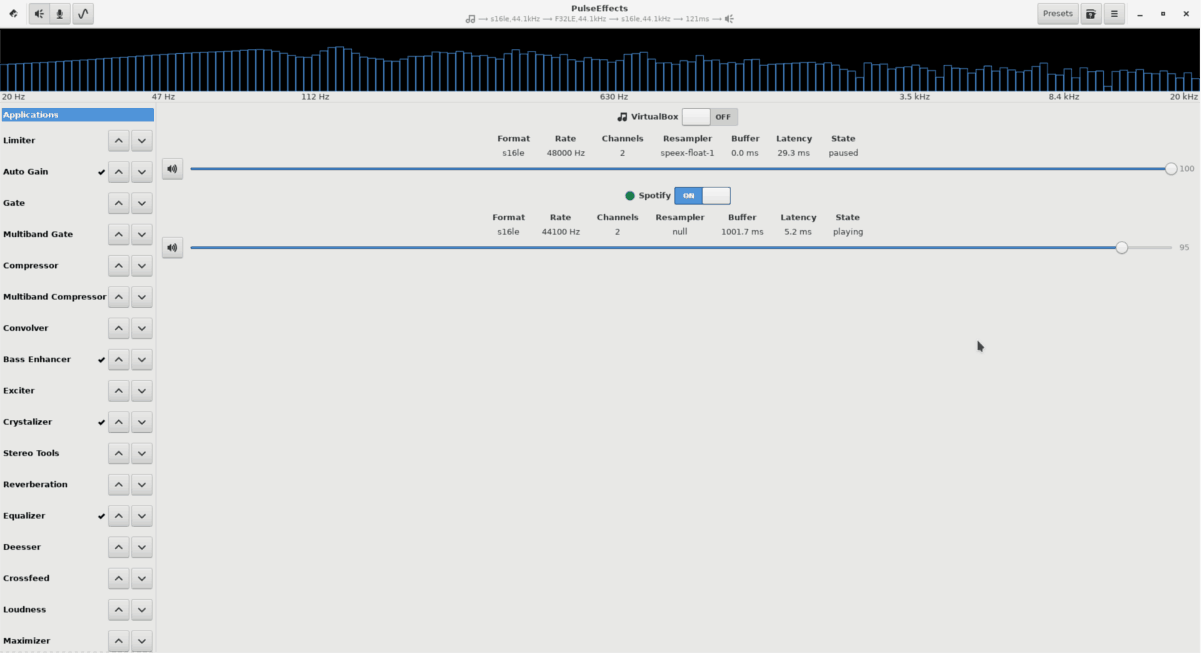
Task: Click the sine wave test signal icon
Action: [82, 14]
